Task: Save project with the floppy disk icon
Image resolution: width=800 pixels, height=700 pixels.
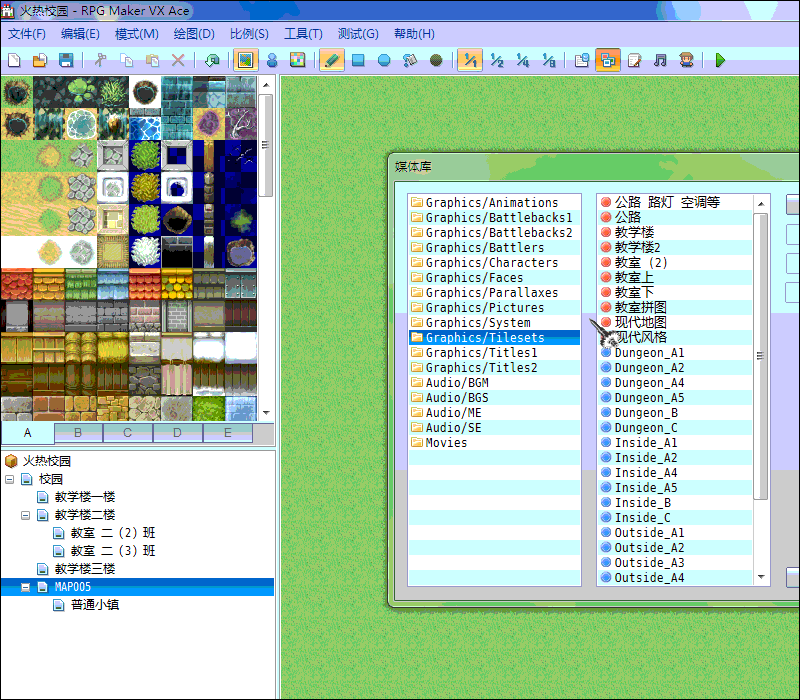Action: click(66, 60)
